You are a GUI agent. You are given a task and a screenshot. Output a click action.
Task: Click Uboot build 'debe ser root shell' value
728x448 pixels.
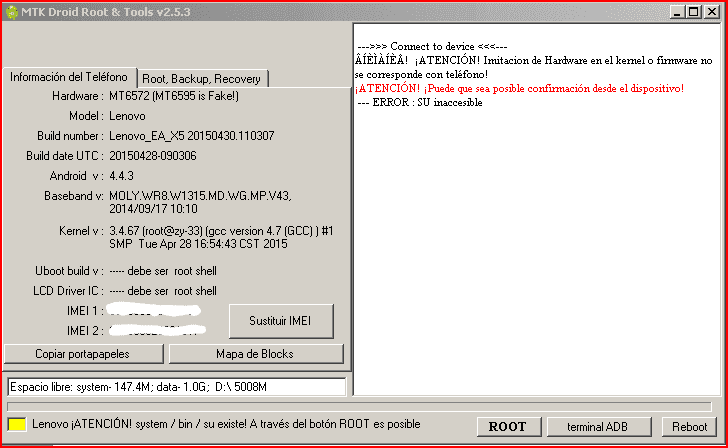pos(163,271)
